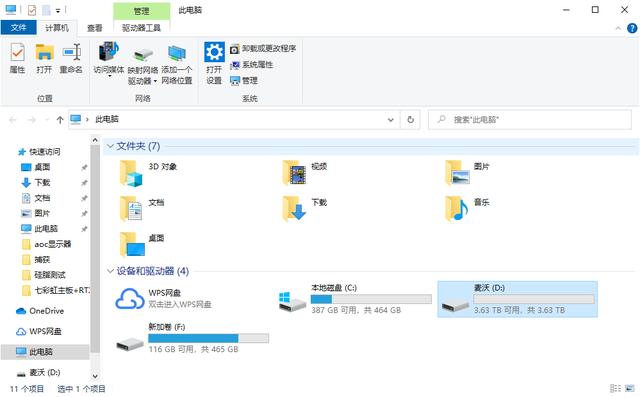Open the 属性 properties icon in ribbon
The height and width of the screenshot is (397, 640).
pos(17,58)
